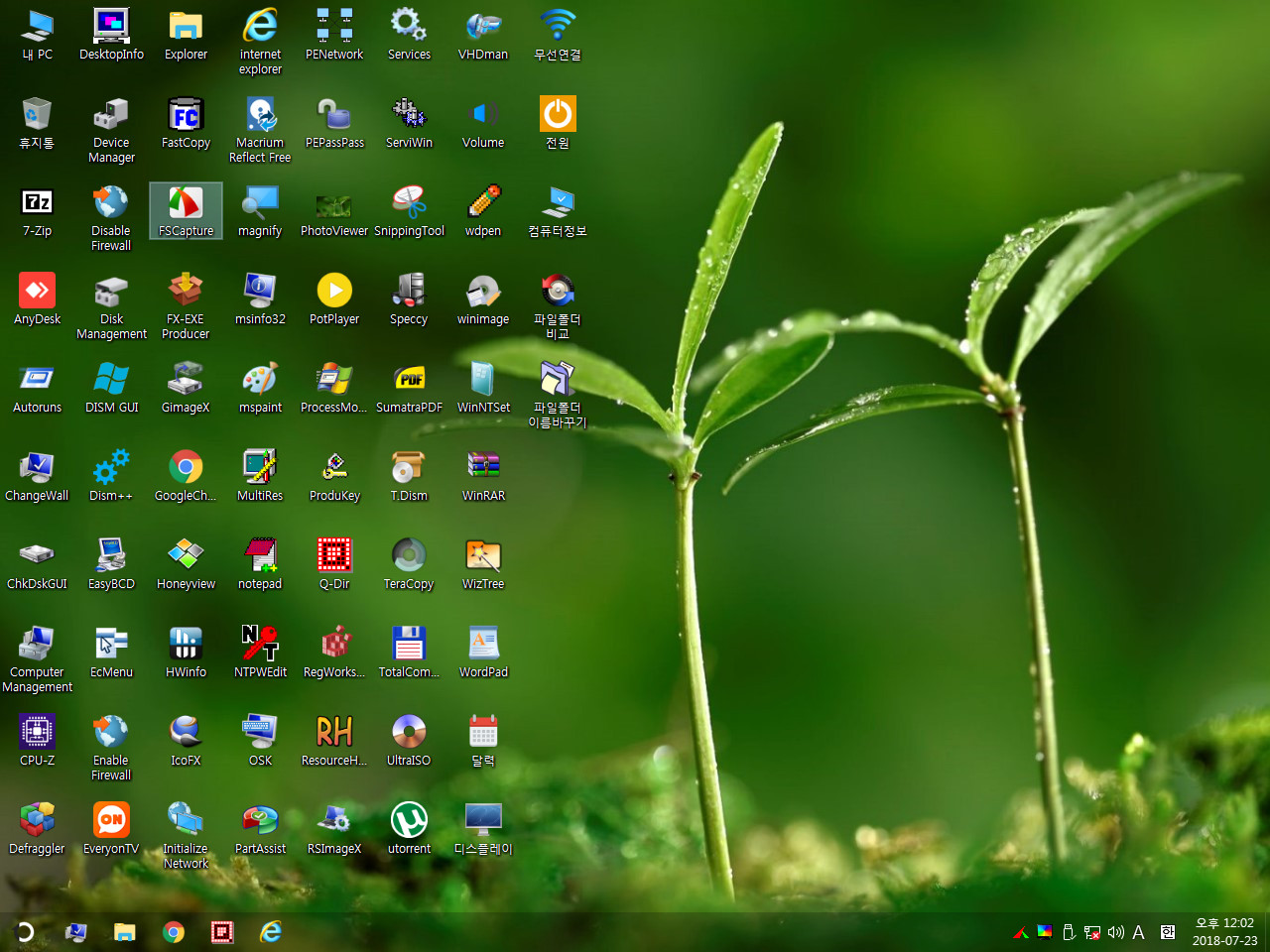Viewport: 1270px width, 952px height.
Task: Open EveryonTV icon
Action: [x=111, y=829]
